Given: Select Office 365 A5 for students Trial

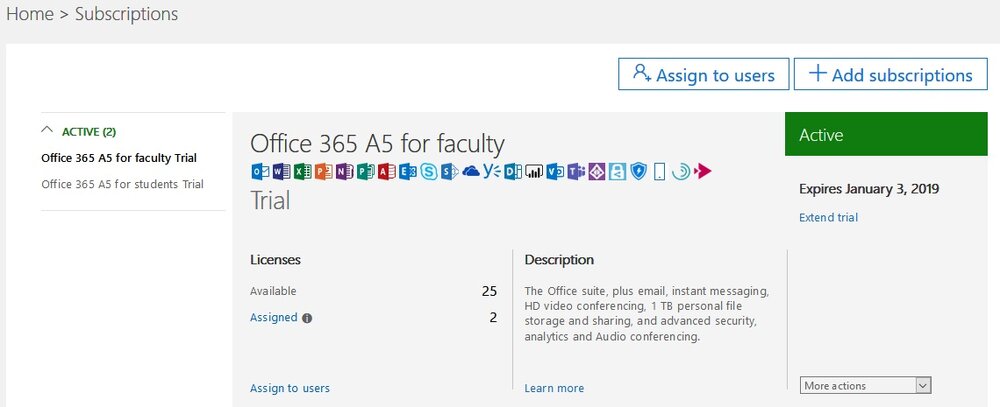Looking at the screenshot, I should click(x=122, y=184).
